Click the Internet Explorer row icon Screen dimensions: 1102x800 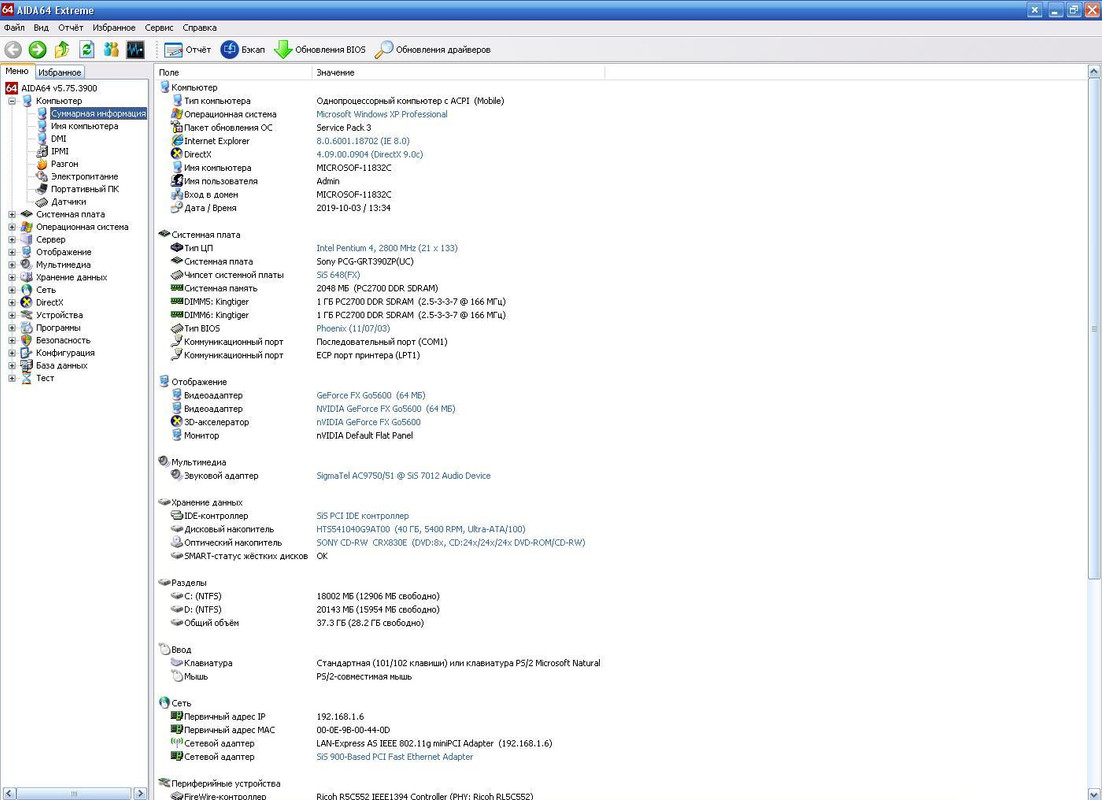tap(177, 141)
